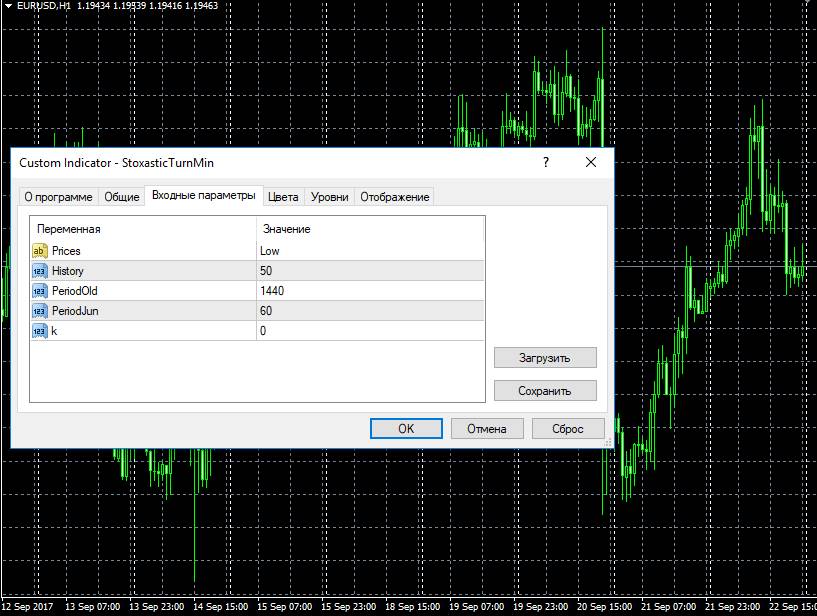The image size is (817, 616).
Task: Click the 15 Sep 23:00 time label
Action: tap(349, 607)
